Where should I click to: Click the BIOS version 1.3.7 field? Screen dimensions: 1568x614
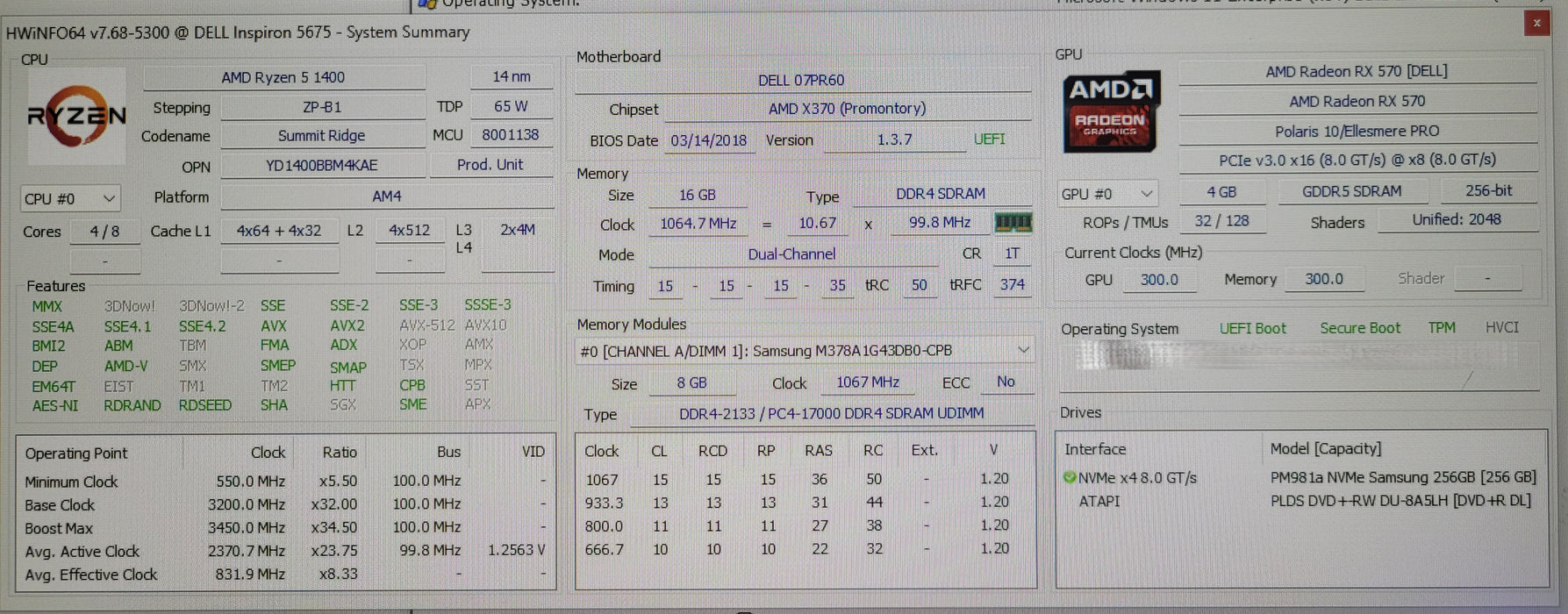(895, 139)
